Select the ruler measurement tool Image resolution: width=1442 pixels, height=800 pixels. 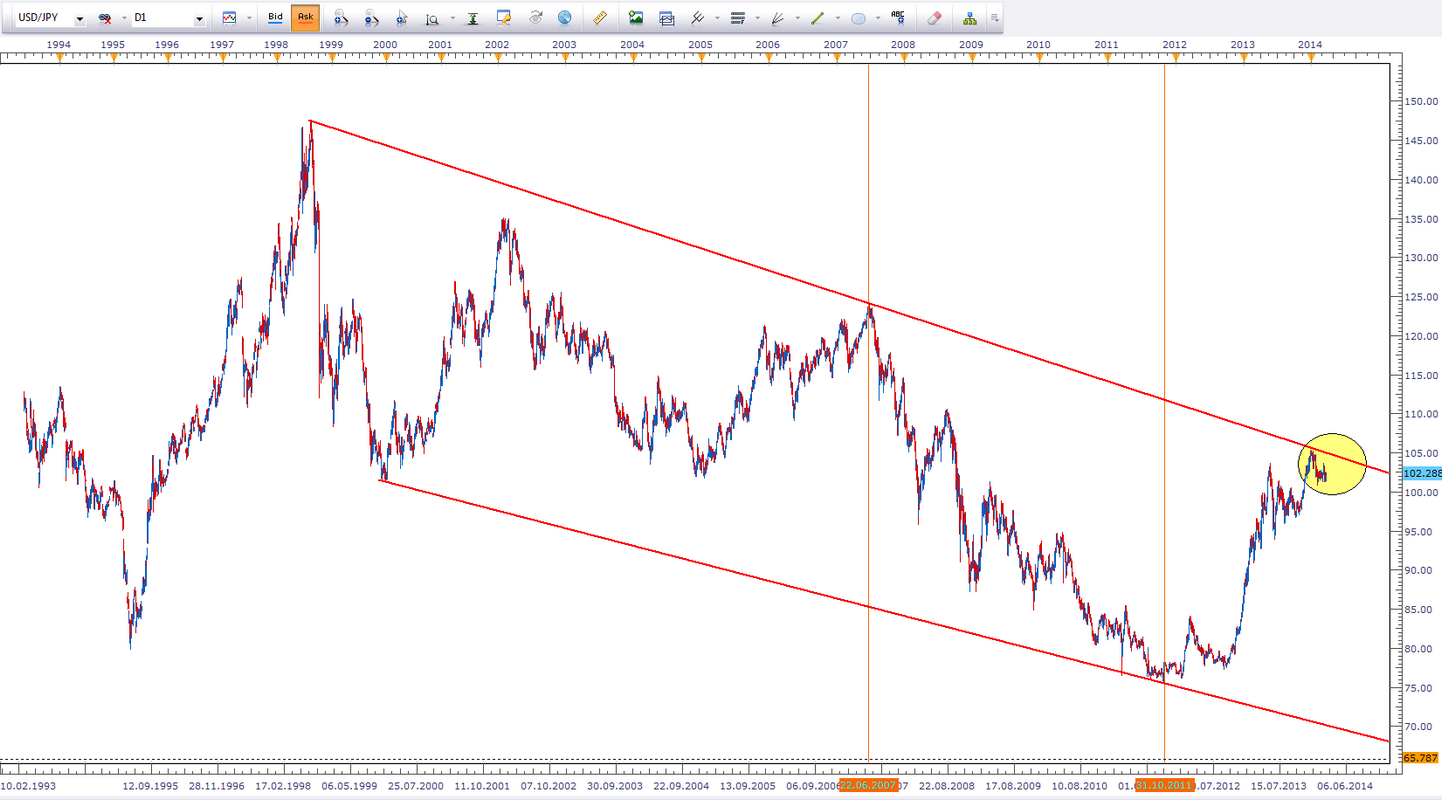point(600,18)
